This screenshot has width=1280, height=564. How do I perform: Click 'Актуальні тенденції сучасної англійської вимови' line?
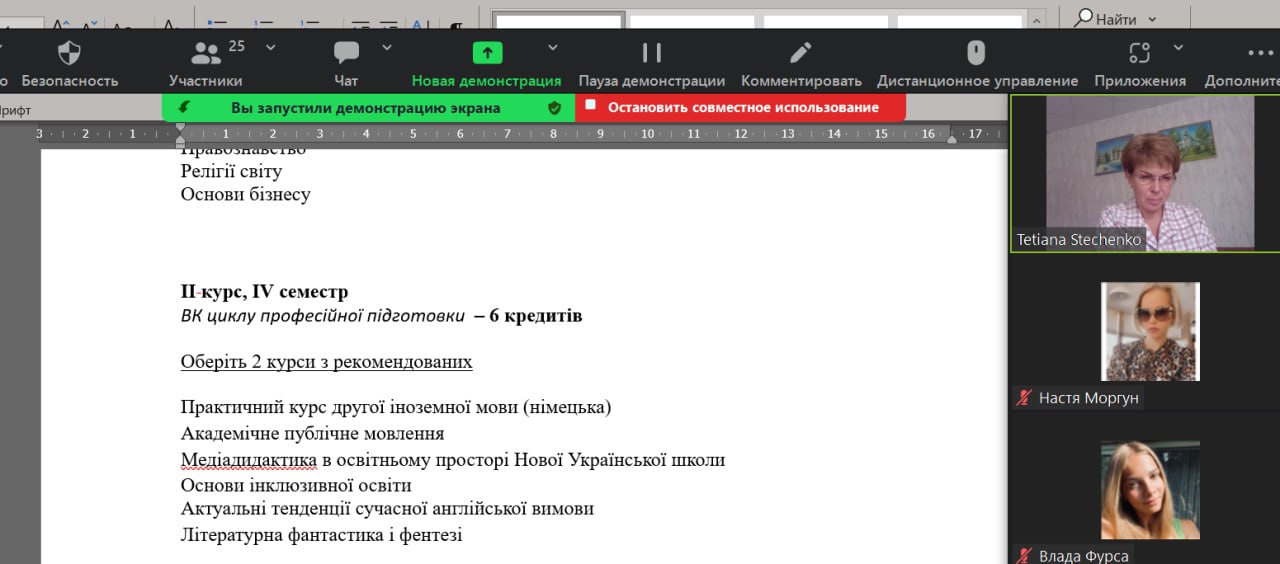387,508
